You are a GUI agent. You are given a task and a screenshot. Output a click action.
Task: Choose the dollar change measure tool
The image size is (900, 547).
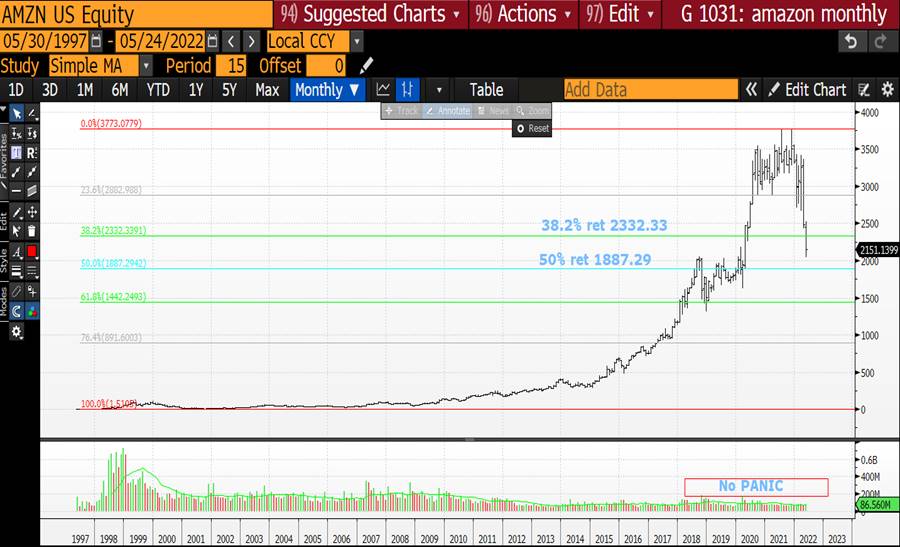pos(32,134)
